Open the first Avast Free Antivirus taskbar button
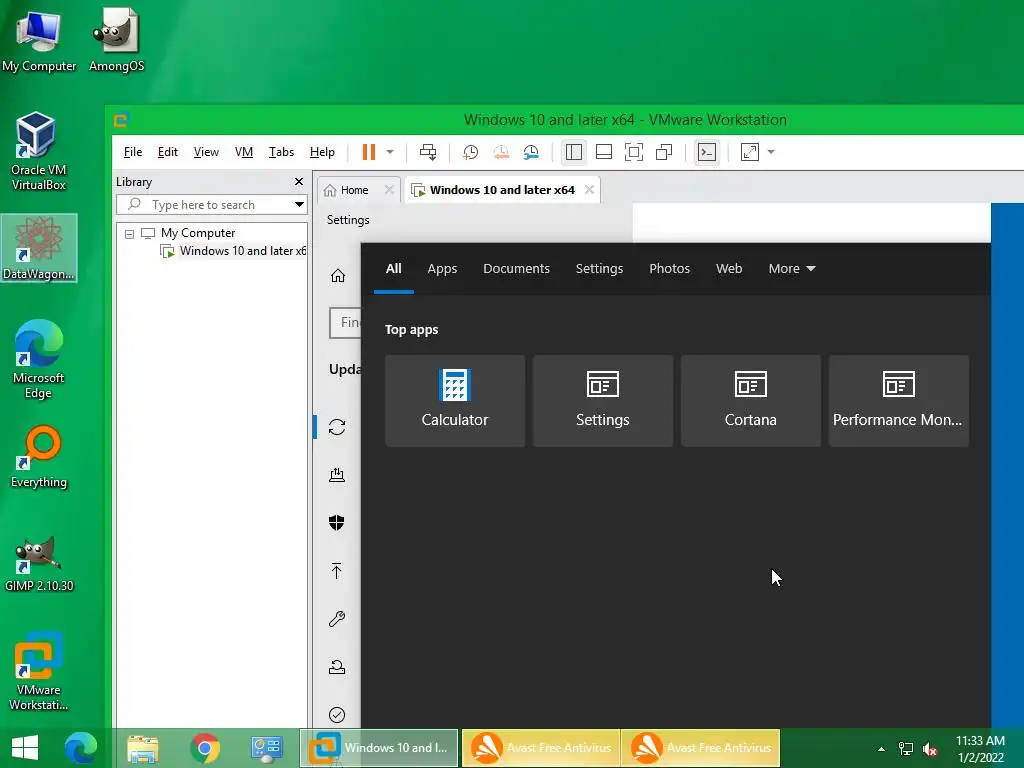Screen dimensions: 1024x768 tap(541, 748)
